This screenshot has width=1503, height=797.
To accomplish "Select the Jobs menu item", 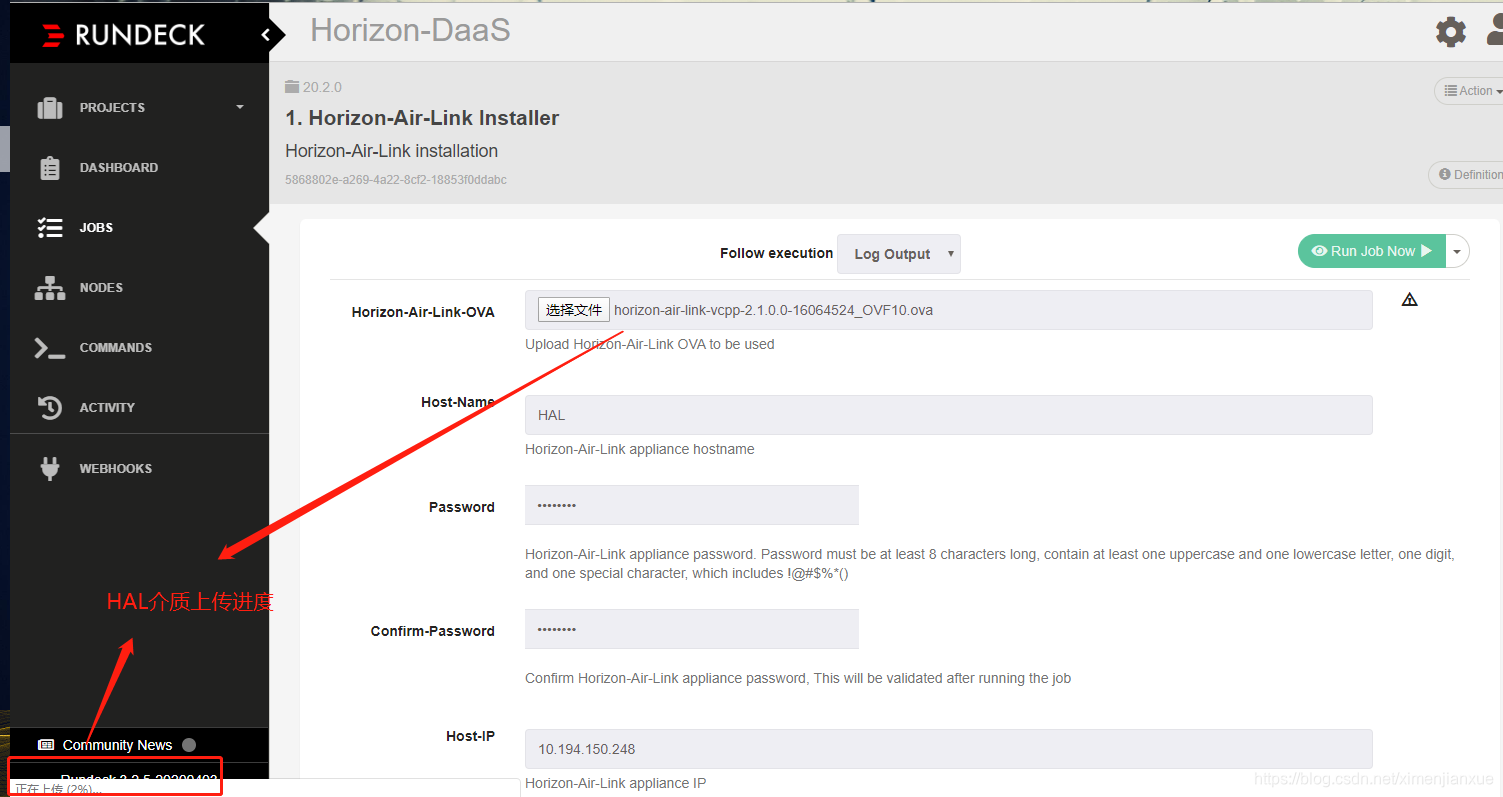I will (x=96, y=228).
